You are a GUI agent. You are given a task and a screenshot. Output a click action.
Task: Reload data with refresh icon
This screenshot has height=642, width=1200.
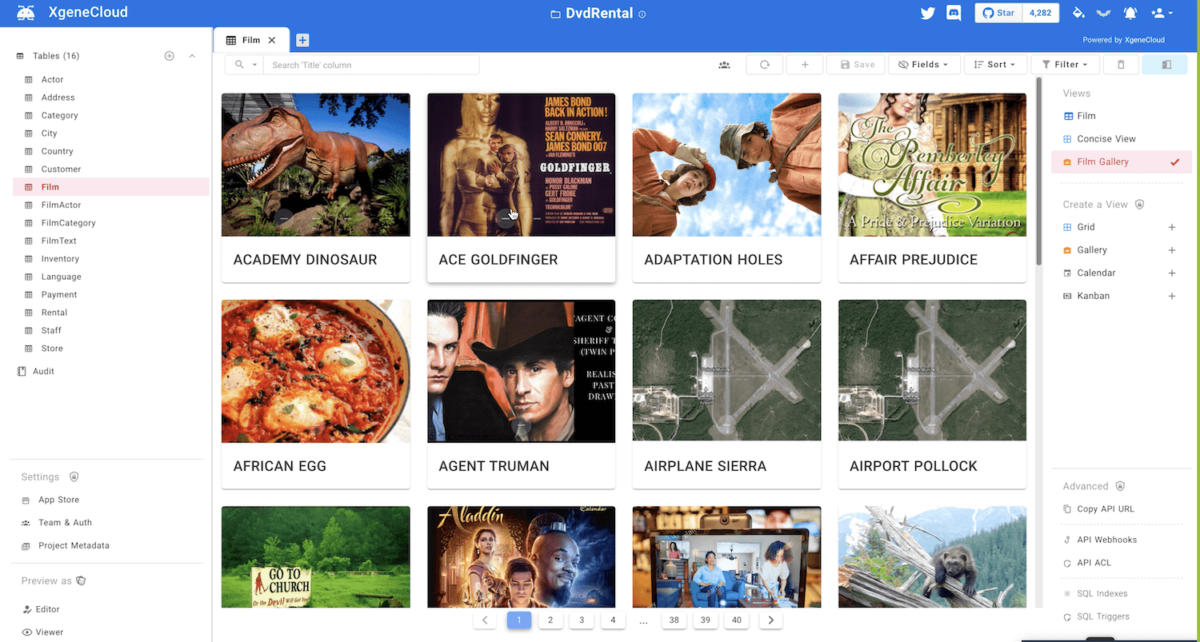[x=764, y=65]
